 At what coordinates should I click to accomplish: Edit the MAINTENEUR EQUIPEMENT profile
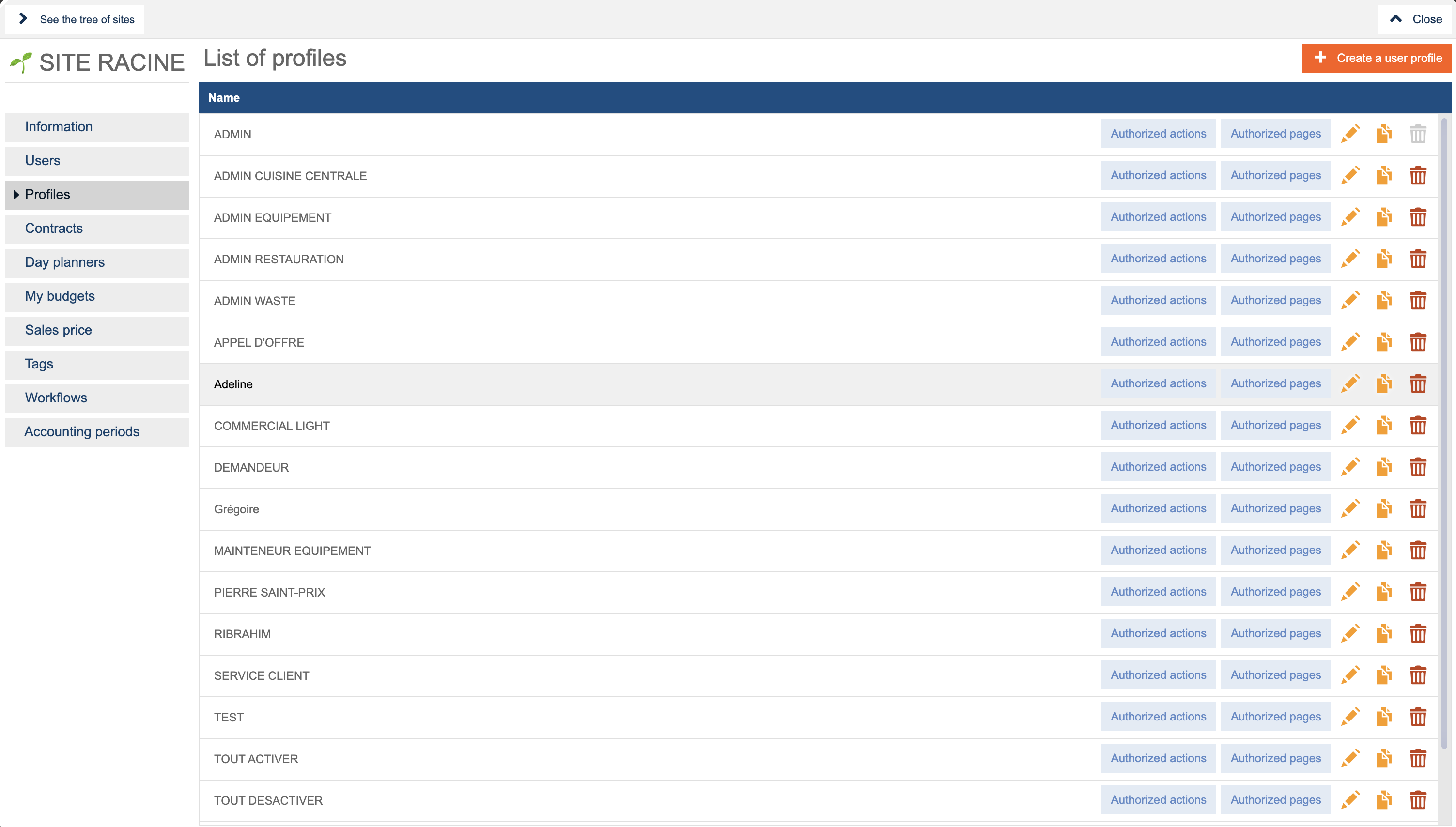[x=1350, y=550]
